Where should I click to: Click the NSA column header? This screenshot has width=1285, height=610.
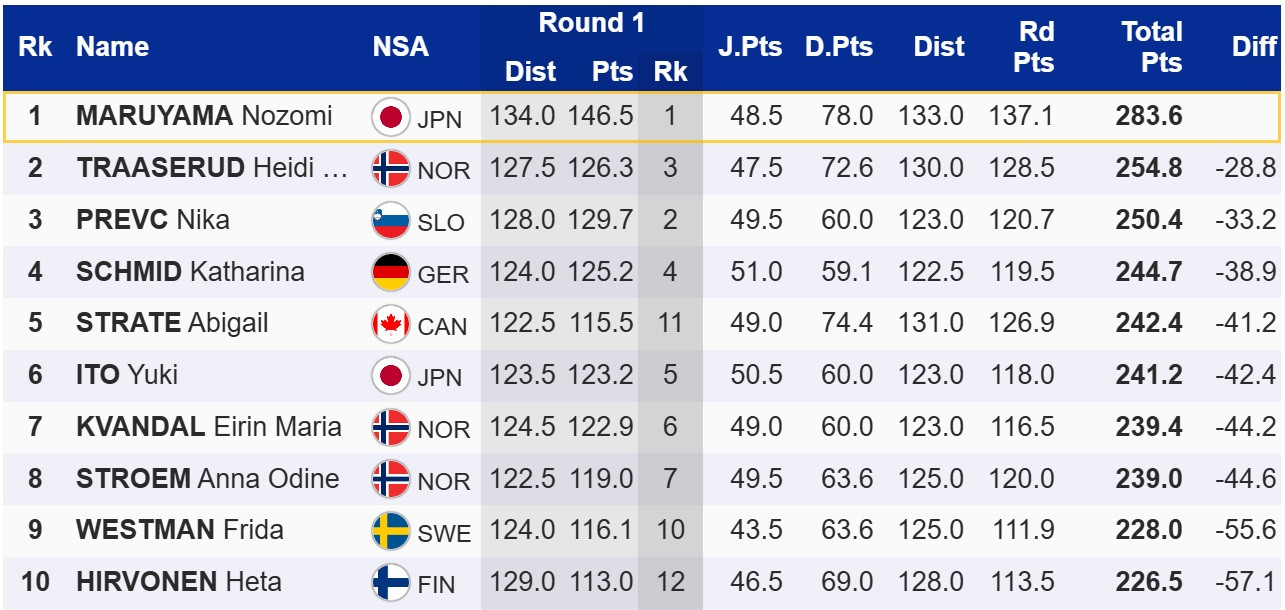click(400, 47)
